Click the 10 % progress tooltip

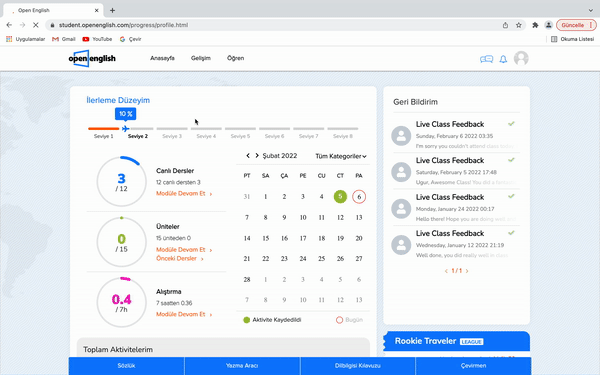[x=126, y=114]
